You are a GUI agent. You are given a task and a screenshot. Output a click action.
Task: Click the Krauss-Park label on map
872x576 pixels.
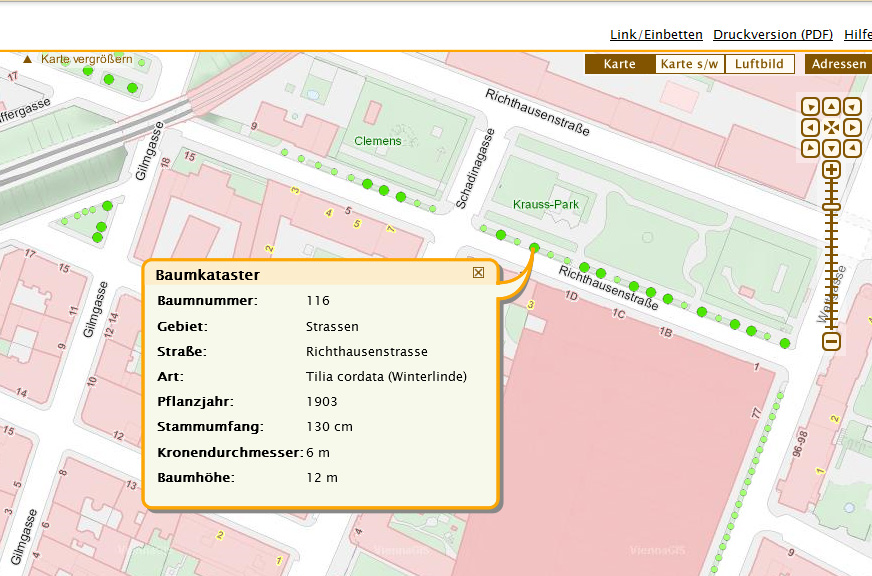point(546,205)
